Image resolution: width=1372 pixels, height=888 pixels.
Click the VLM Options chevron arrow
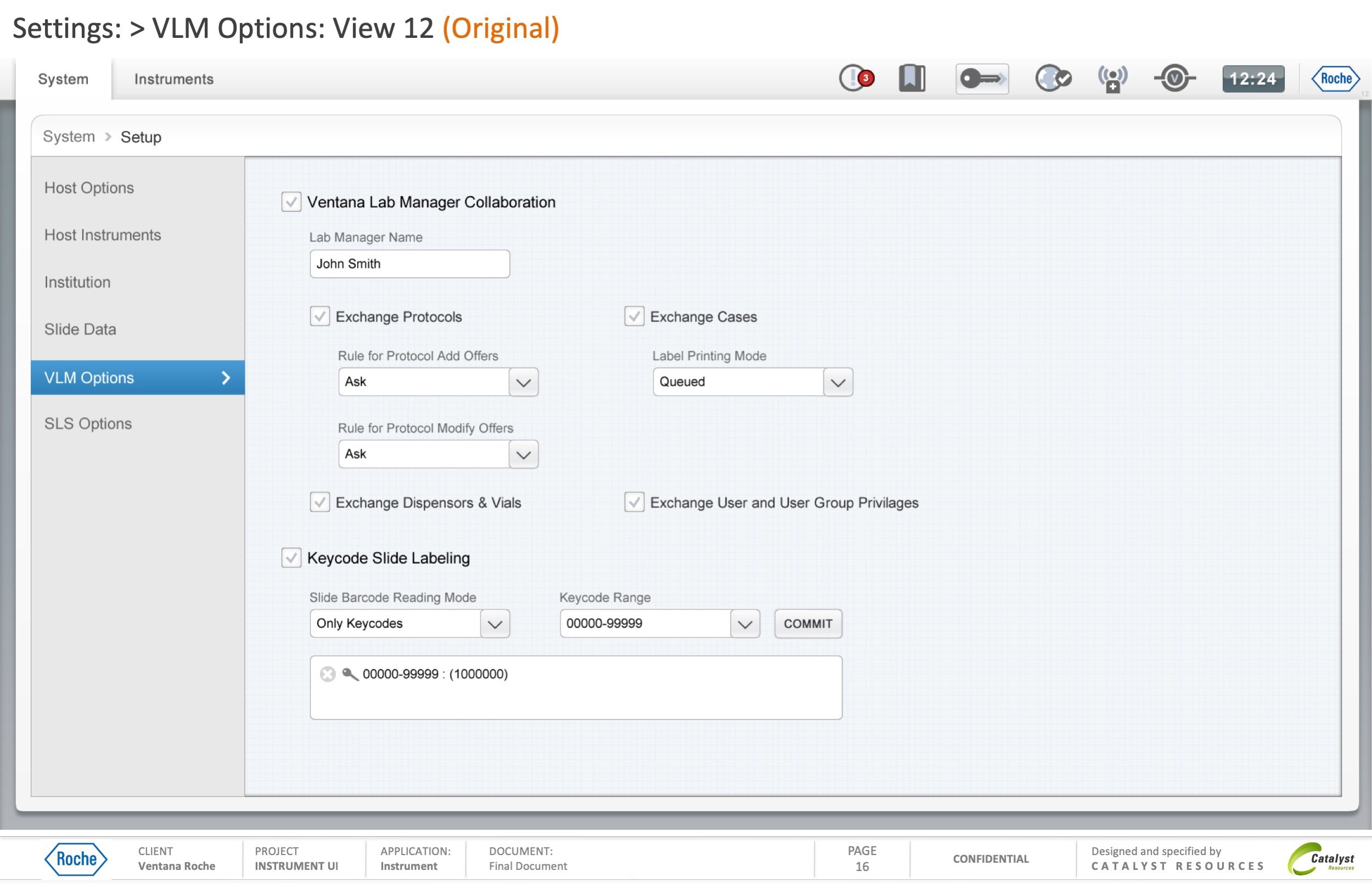(x=226, y=378)
